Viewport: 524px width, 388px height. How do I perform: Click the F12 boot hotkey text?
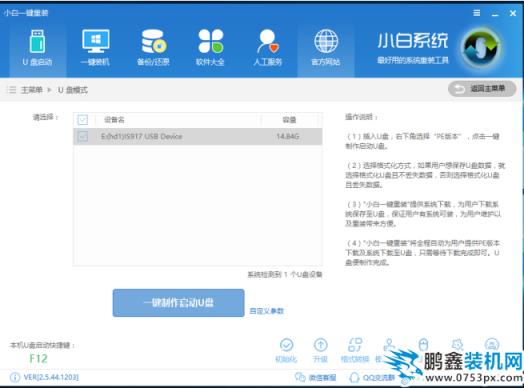pos(38,359)
